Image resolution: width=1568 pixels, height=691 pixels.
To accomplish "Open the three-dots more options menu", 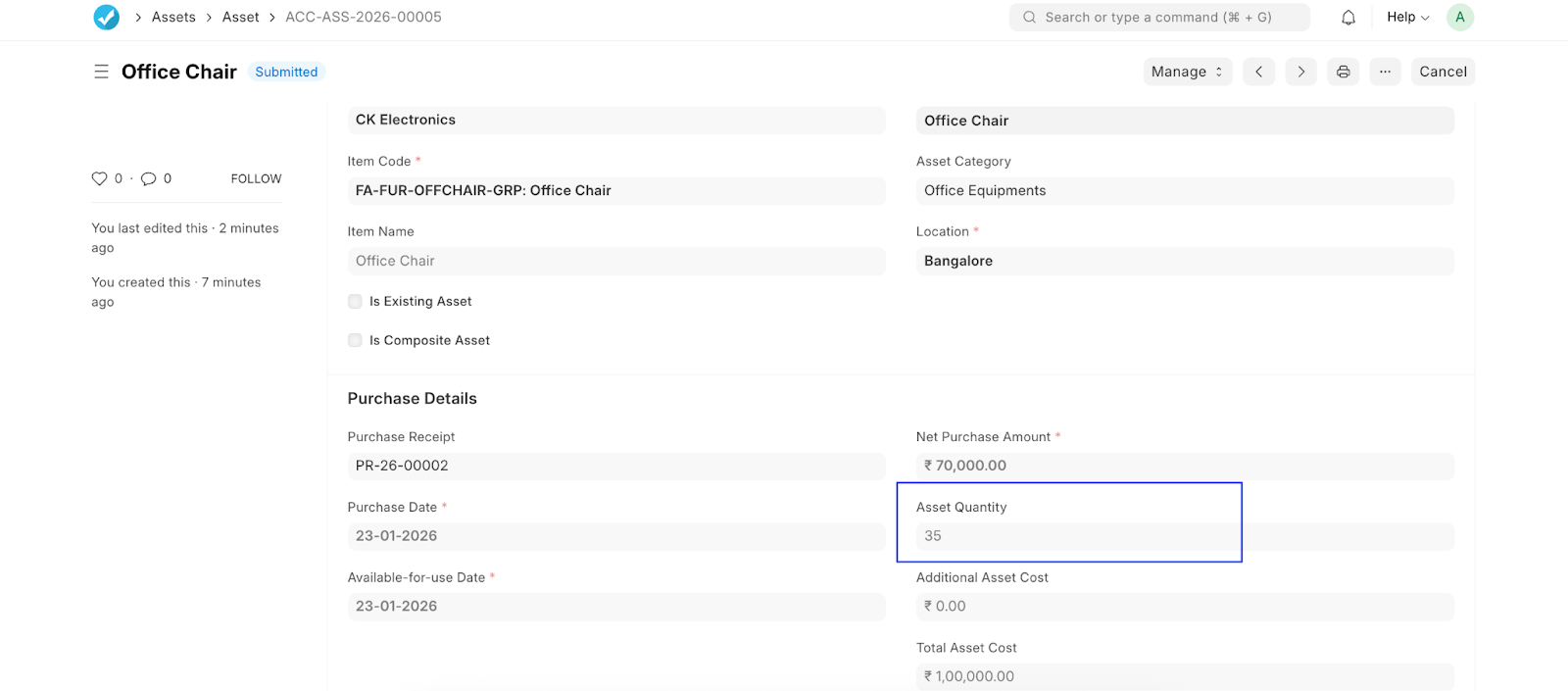I will [1385, 72].
